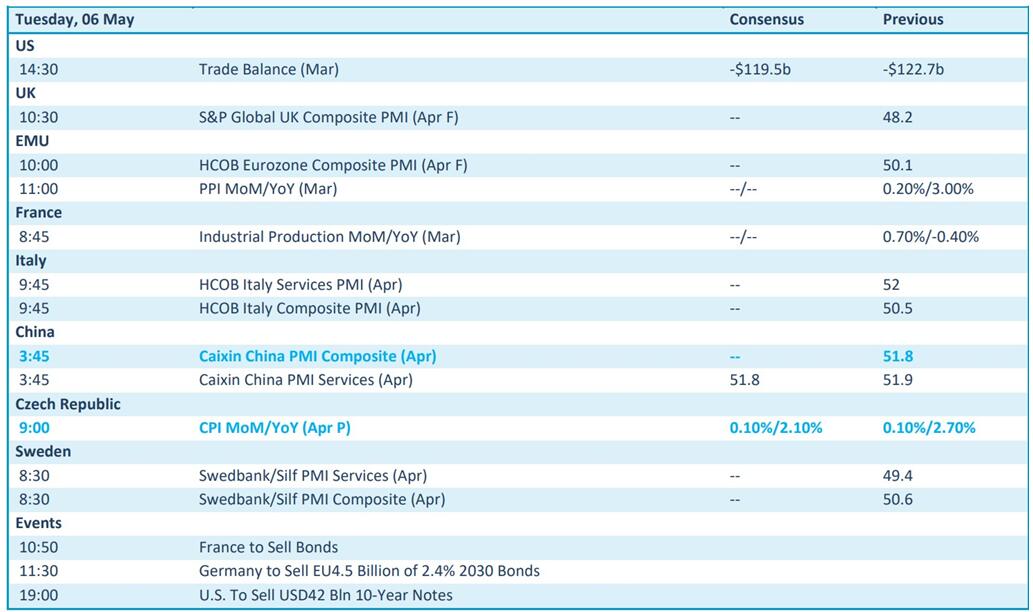Viewport: 1033px width, 612px height.
Task: Select the France country section label
Action: [x=38, y=212]
